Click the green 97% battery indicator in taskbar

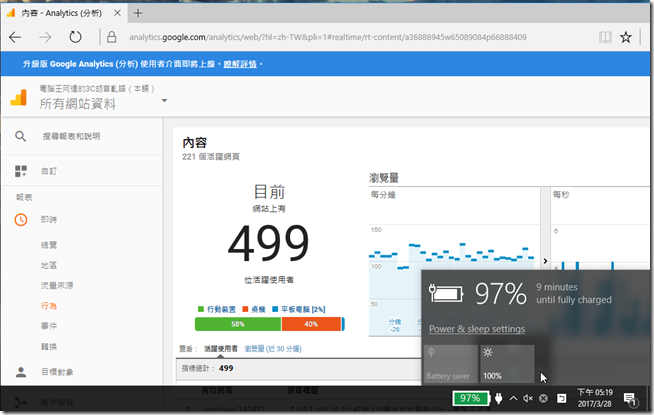(470, 398)
